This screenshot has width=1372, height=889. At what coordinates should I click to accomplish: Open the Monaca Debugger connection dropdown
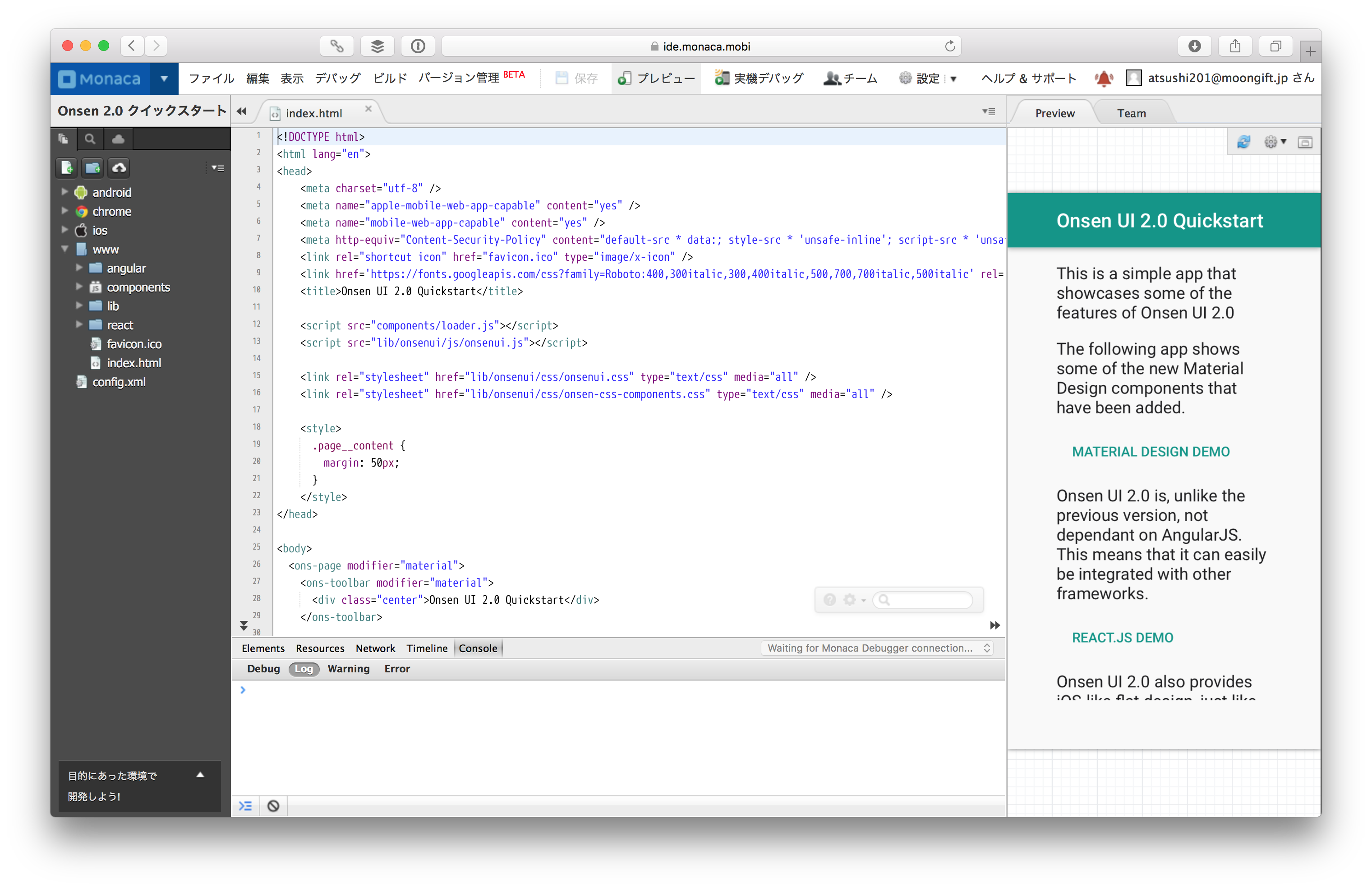point(878,648)
